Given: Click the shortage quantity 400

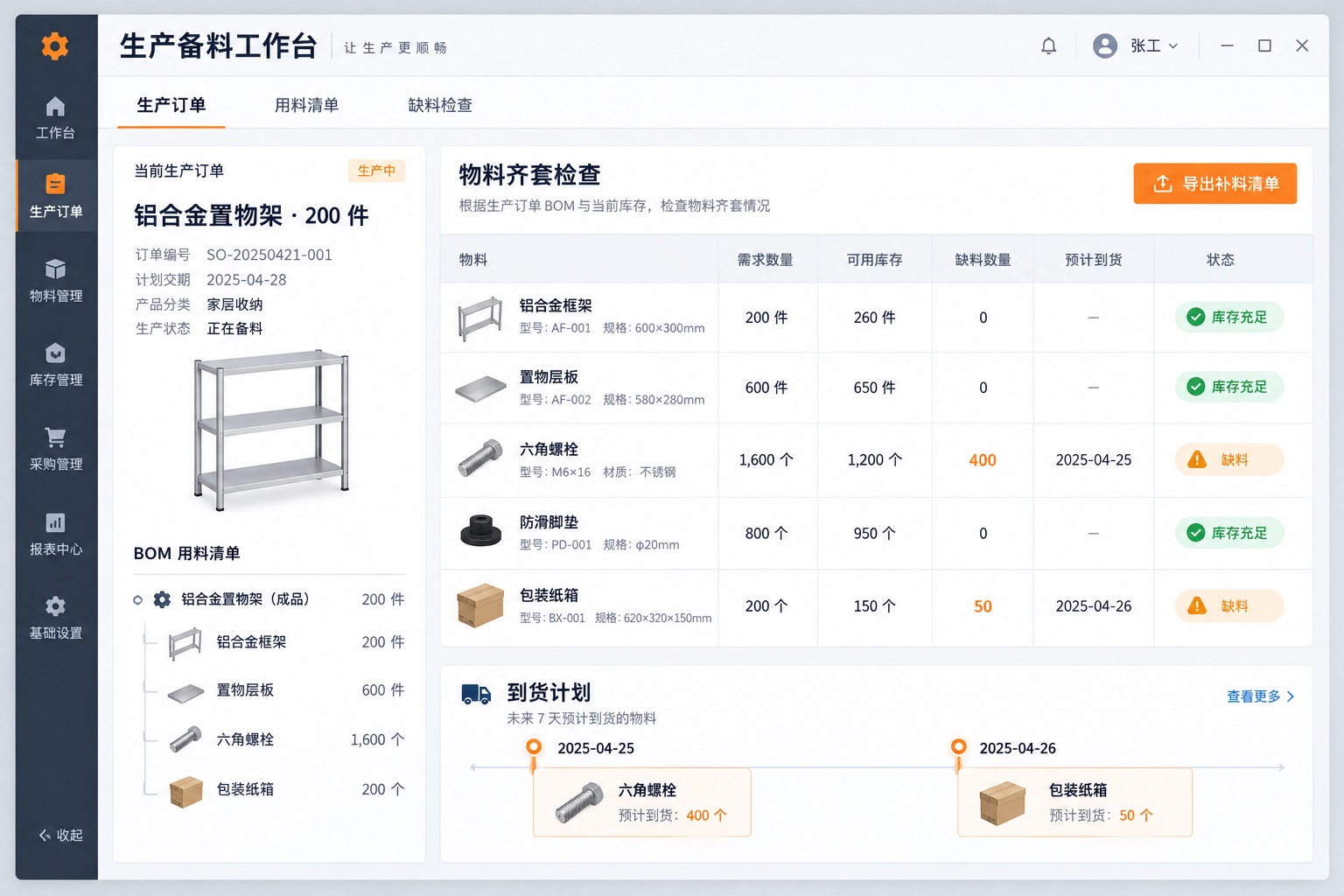Looking at the screenshot, I should click(983, 460).
